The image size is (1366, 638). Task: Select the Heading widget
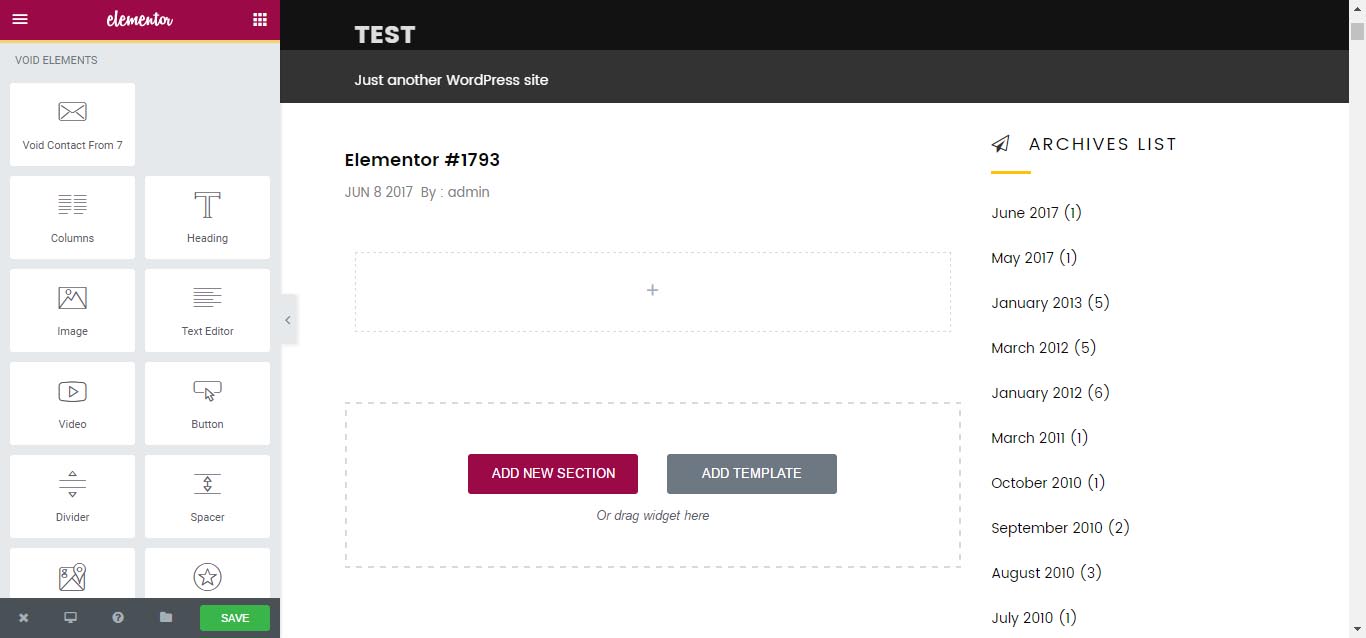pyautogui.click(x=207, y=217)
